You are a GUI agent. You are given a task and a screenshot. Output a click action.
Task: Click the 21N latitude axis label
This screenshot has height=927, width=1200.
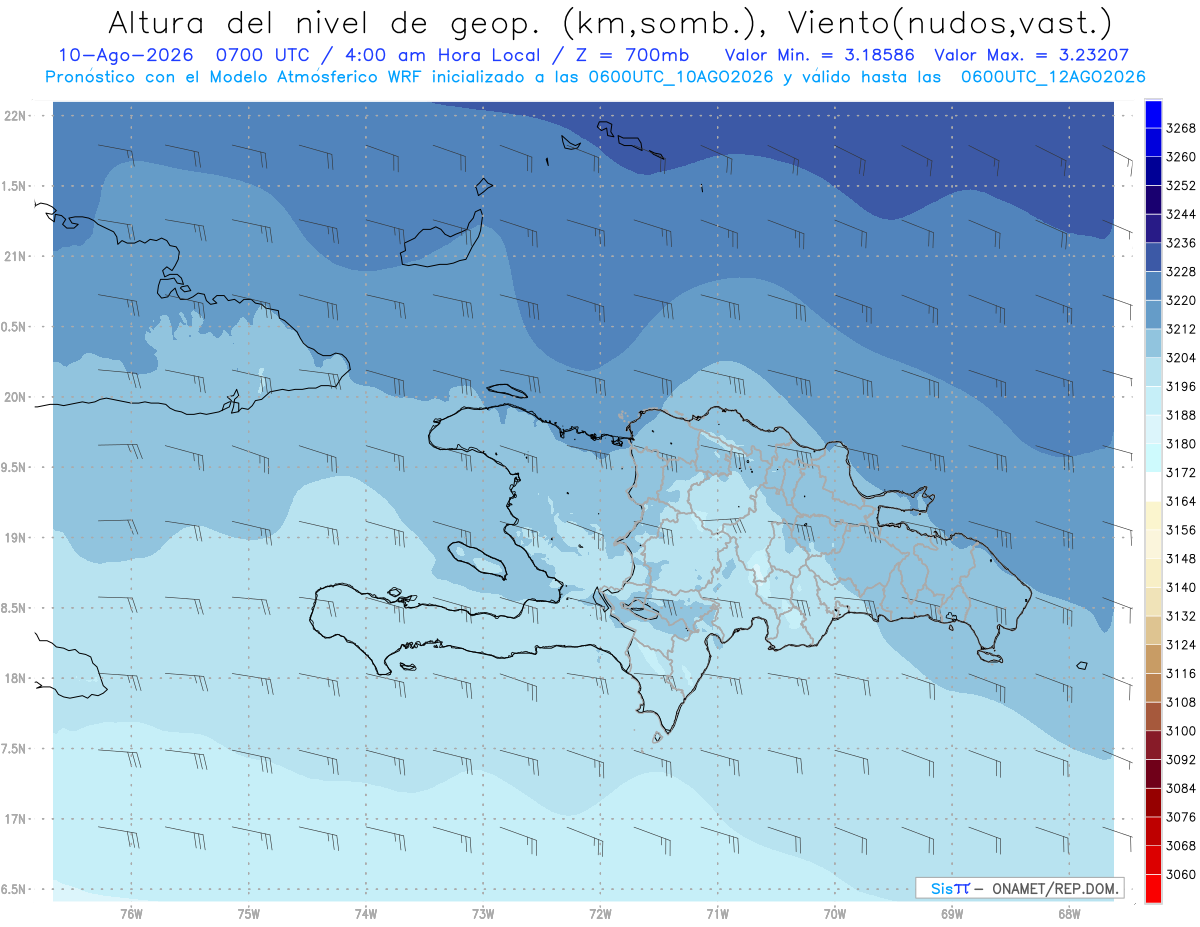16,256
